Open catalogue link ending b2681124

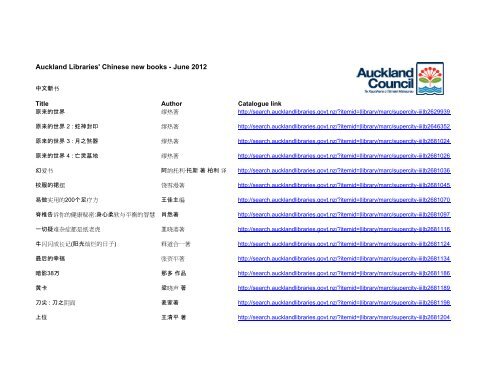click(x=344, y=244)
